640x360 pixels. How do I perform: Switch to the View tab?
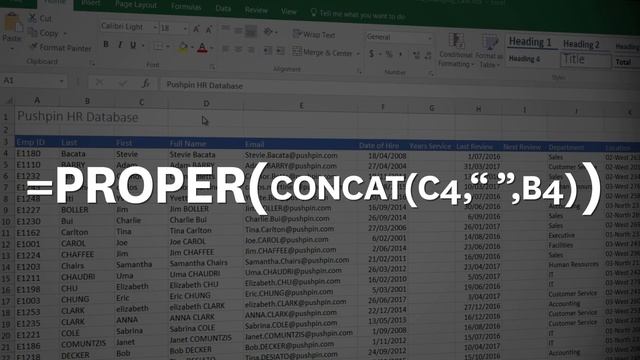click(x=289, y=11)
